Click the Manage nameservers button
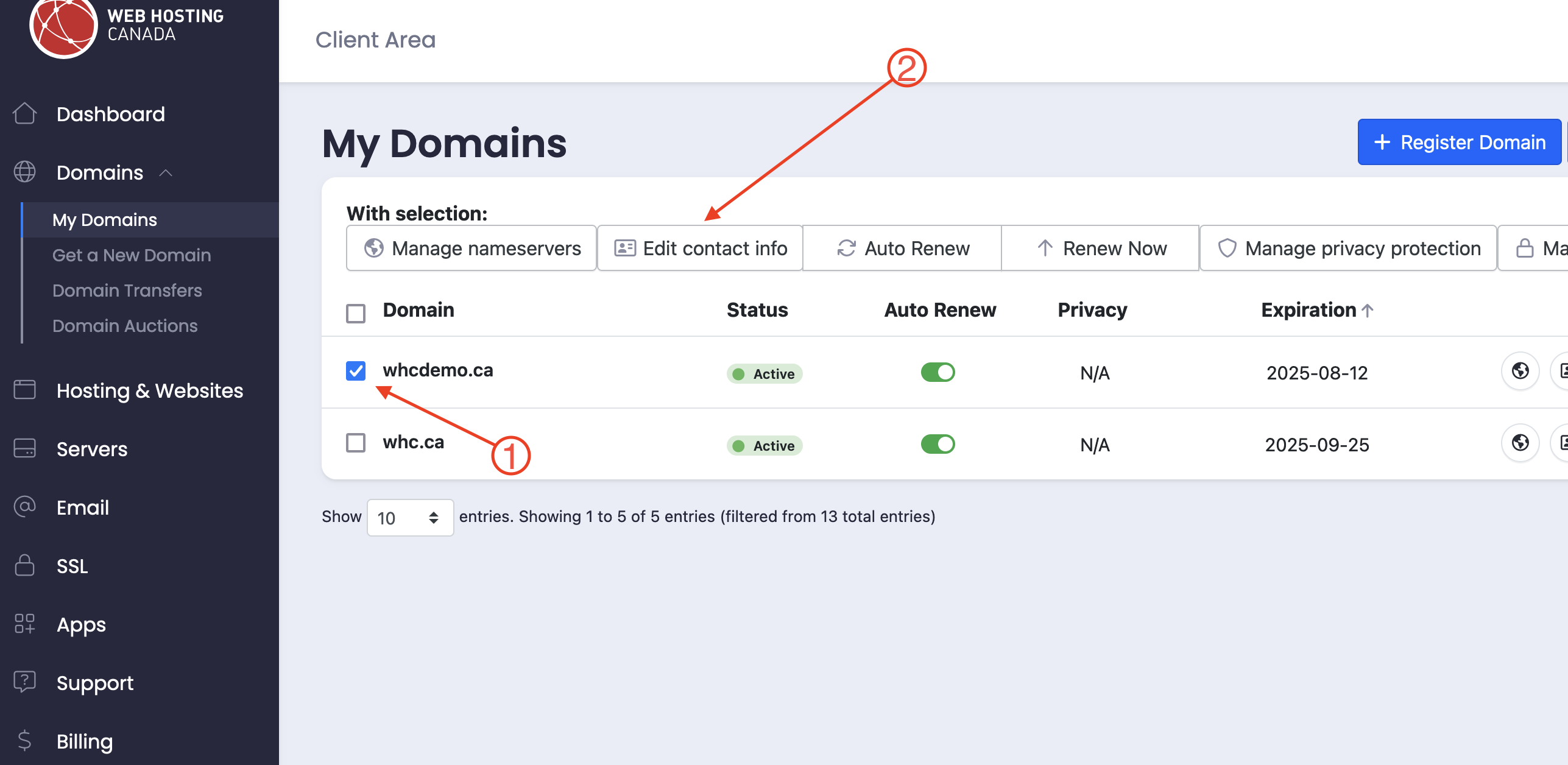Image resolution: width=1568 pixels, height=765 pixels. 471,248
